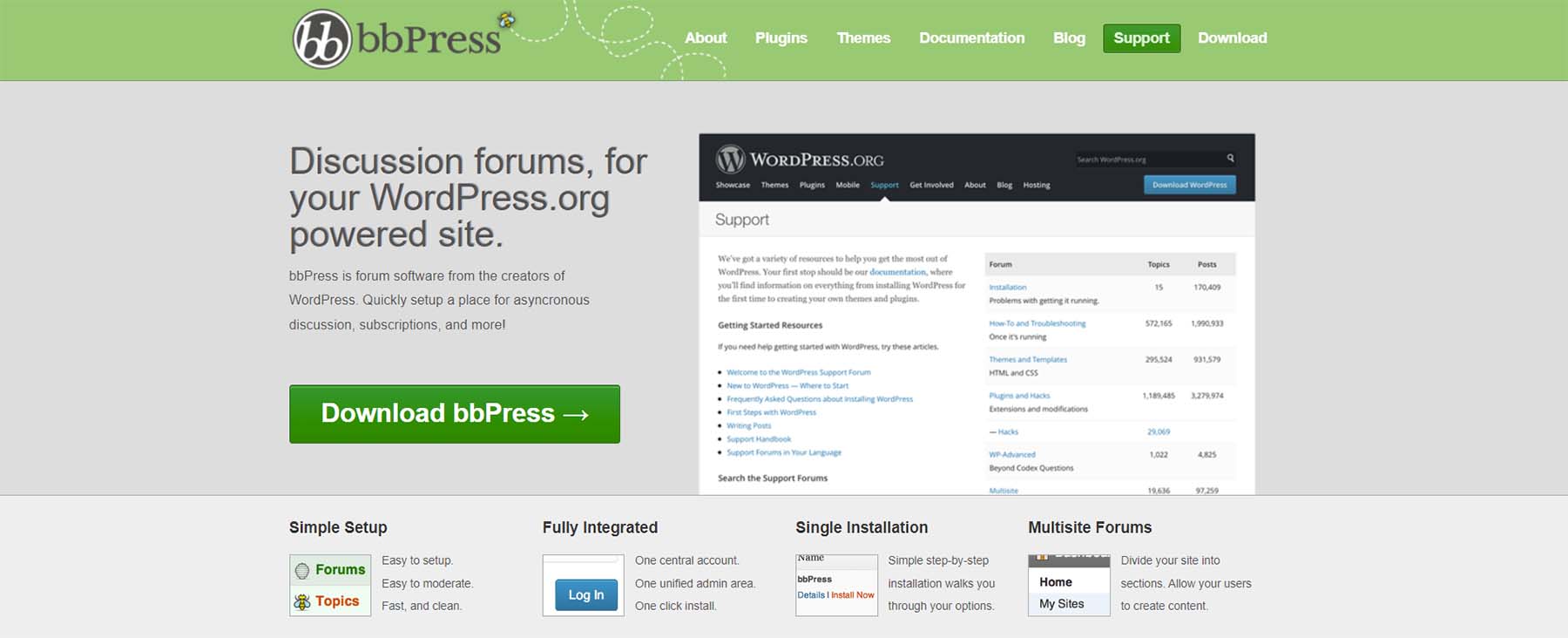Click the bbPress wordmark text in the header
Image resolution: width=1568 pixels, height=638 pixels.
click(429, 39)
